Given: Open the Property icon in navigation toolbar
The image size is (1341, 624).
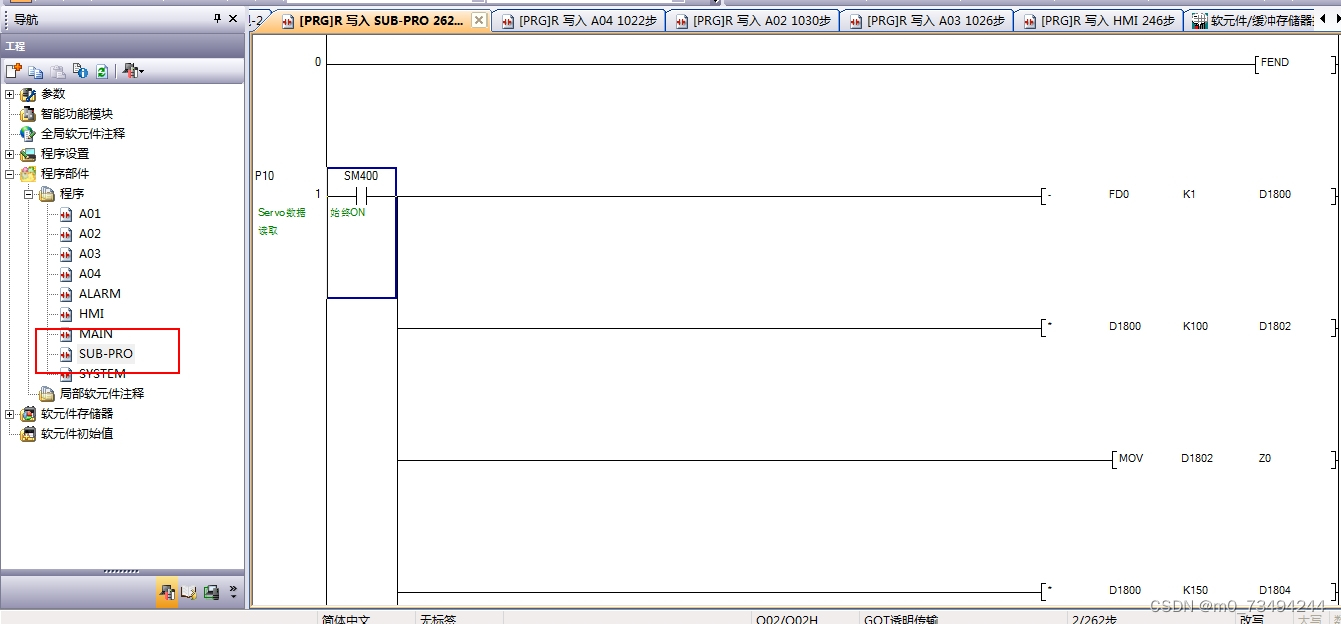Looking at the screenshot, I should 80,71.
